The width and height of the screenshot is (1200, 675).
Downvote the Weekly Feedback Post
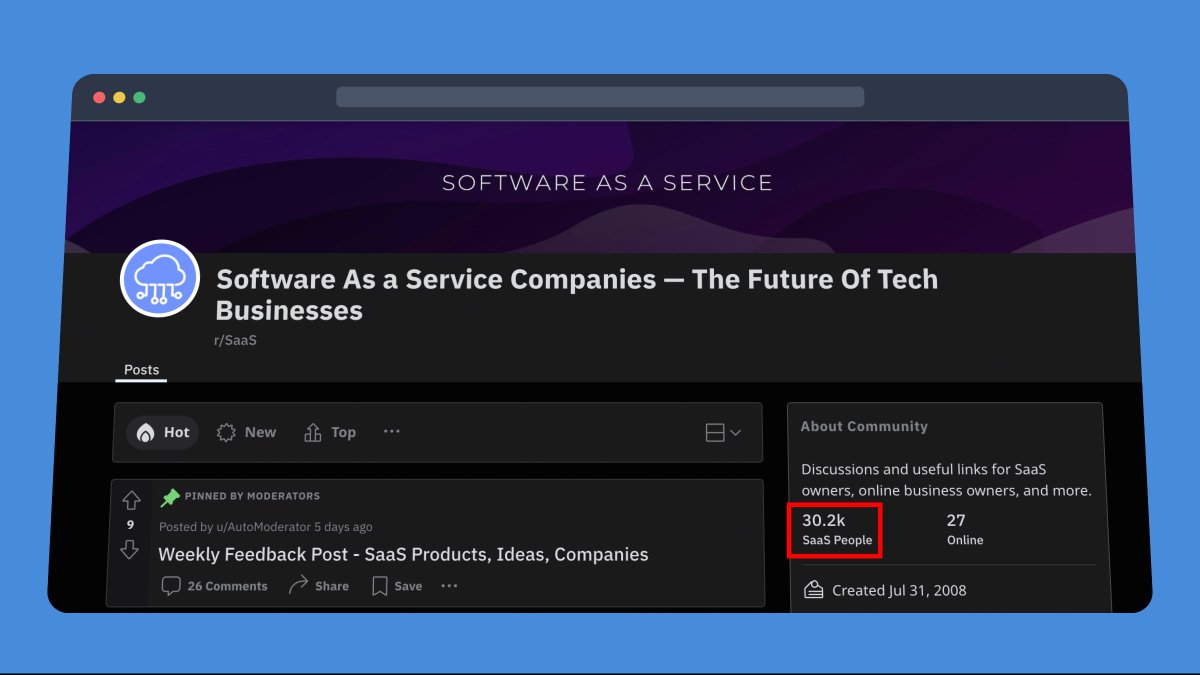130,549
